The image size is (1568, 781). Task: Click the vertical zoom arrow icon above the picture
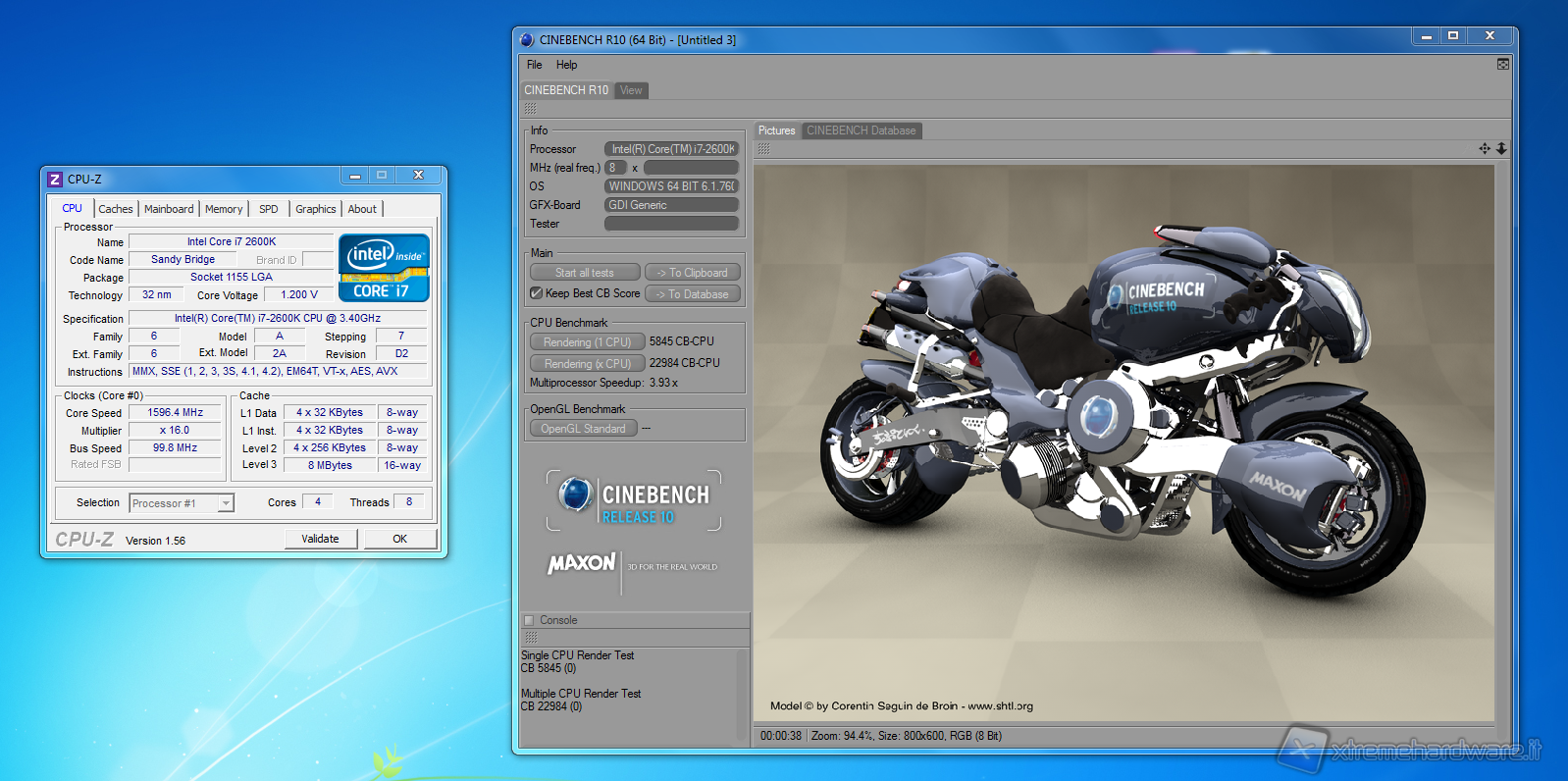[x=1501, y=148]
